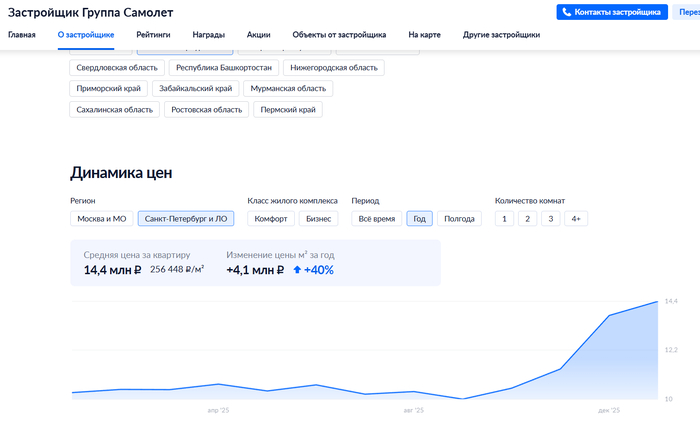The height and width of the screenshot is (430, 700).
Task: Toggle the Бизнес housing class filter
Action: [319, 219]
